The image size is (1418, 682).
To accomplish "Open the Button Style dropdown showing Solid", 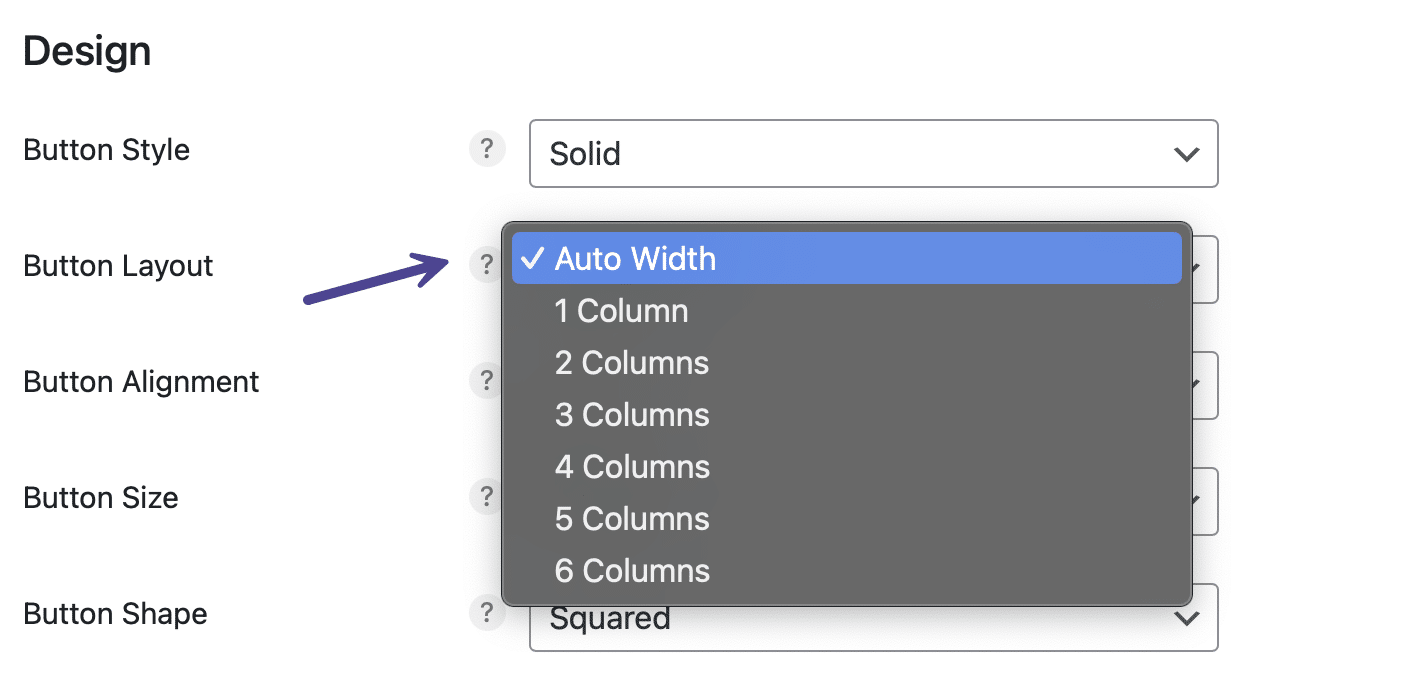I will pyautogui.click(x=873, y=154).
